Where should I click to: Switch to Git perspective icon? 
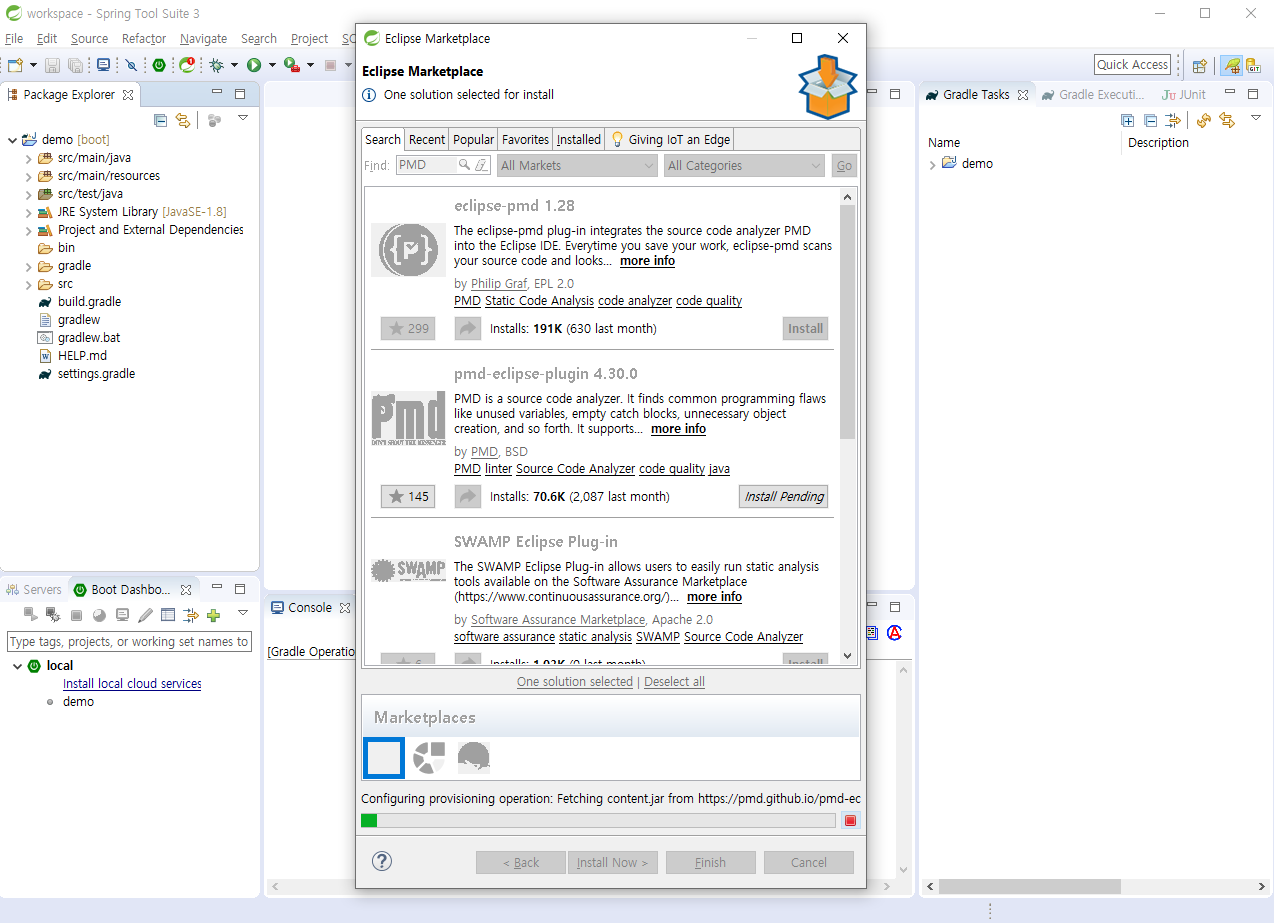pyautogui.click(x=1253, y=66)
